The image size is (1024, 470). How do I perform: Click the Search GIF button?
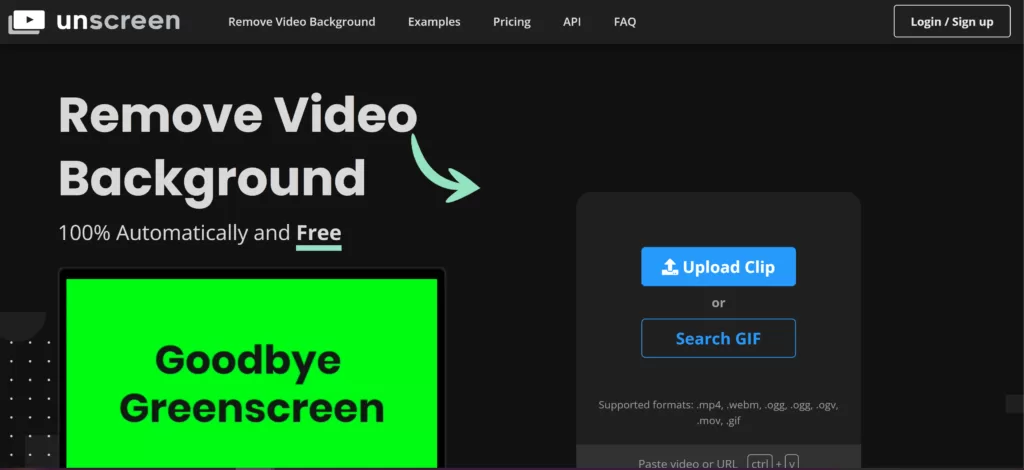718,338
